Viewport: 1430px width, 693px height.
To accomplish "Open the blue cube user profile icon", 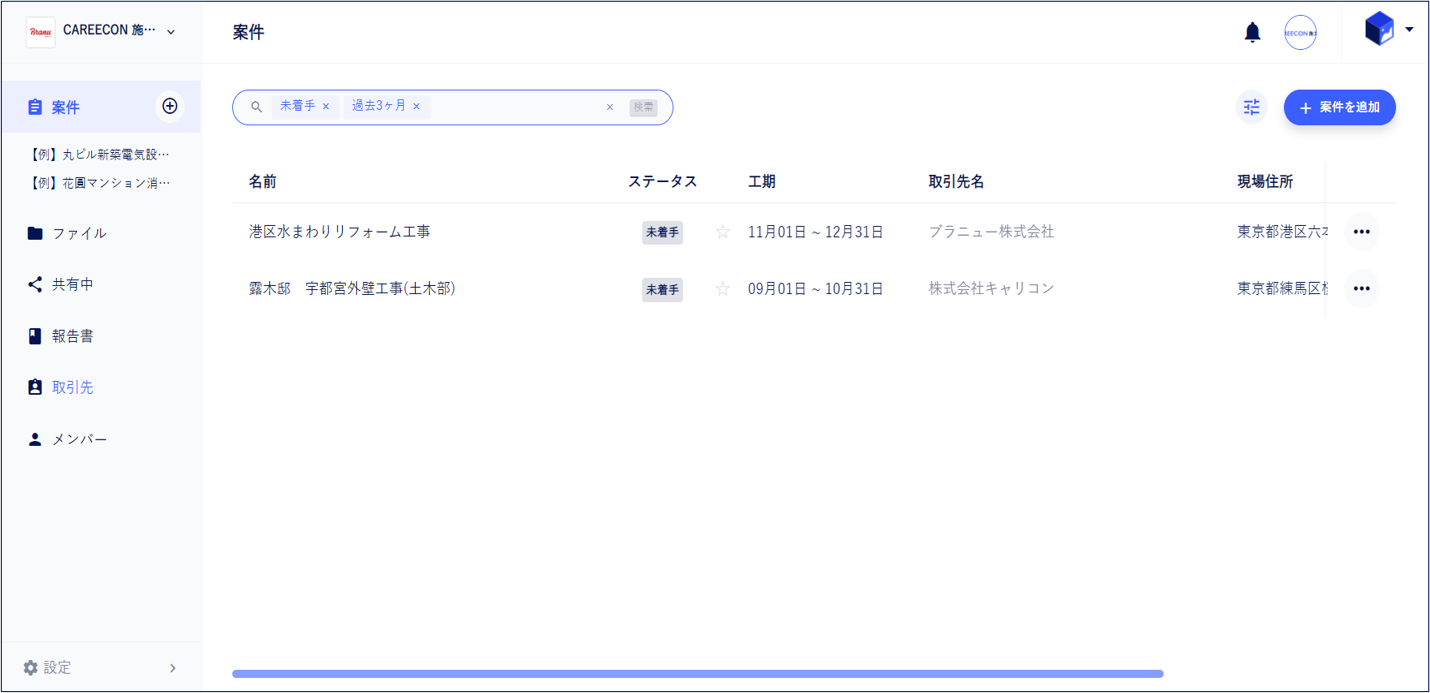I will click(1379, 29).
